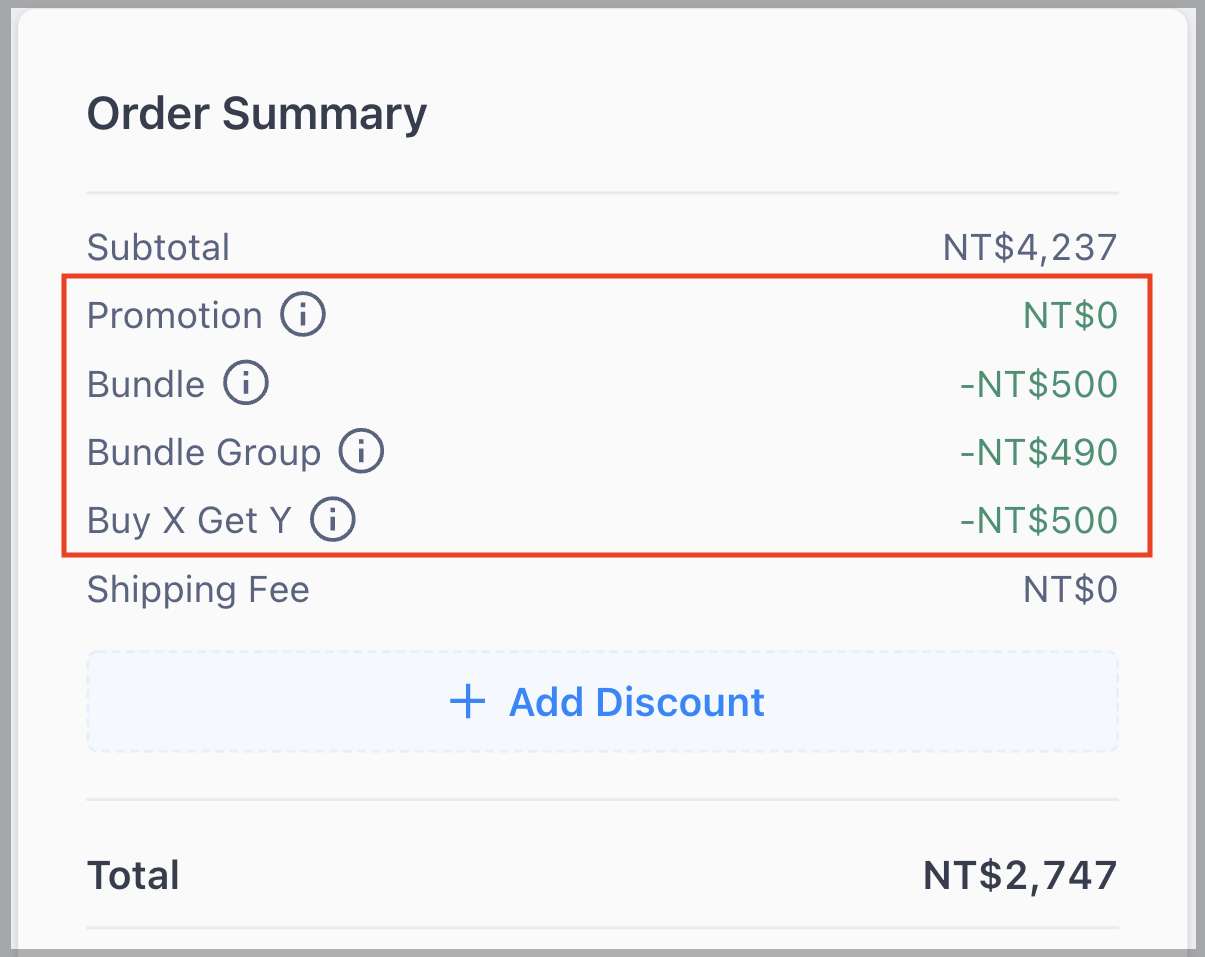Click the Buy X Get Y info icon
The image size is (1205, 957).
pos(333,520)
